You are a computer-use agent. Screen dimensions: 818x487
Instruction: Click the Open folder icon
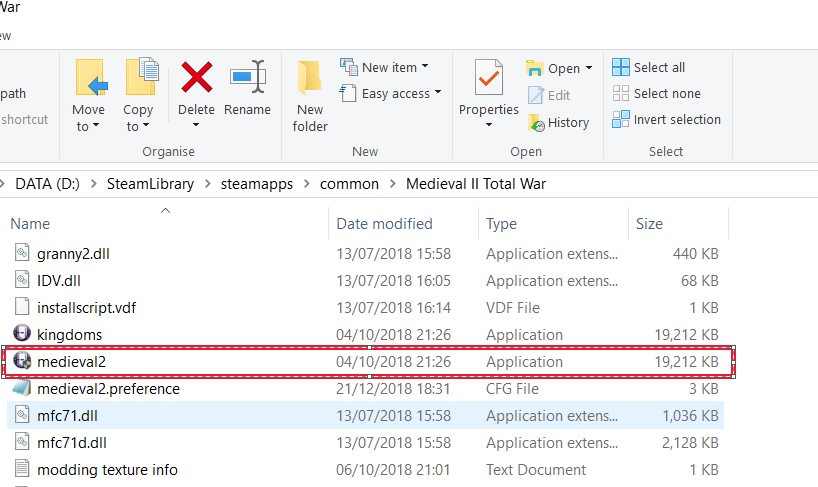click(x=535, y=68)
